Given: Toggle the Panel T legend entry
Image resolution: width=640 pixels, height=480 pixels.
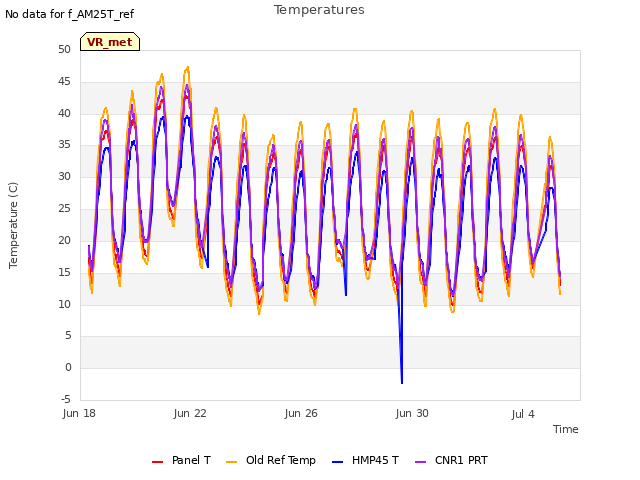Looking at the screenshot, I should click(x=181, y=460).
